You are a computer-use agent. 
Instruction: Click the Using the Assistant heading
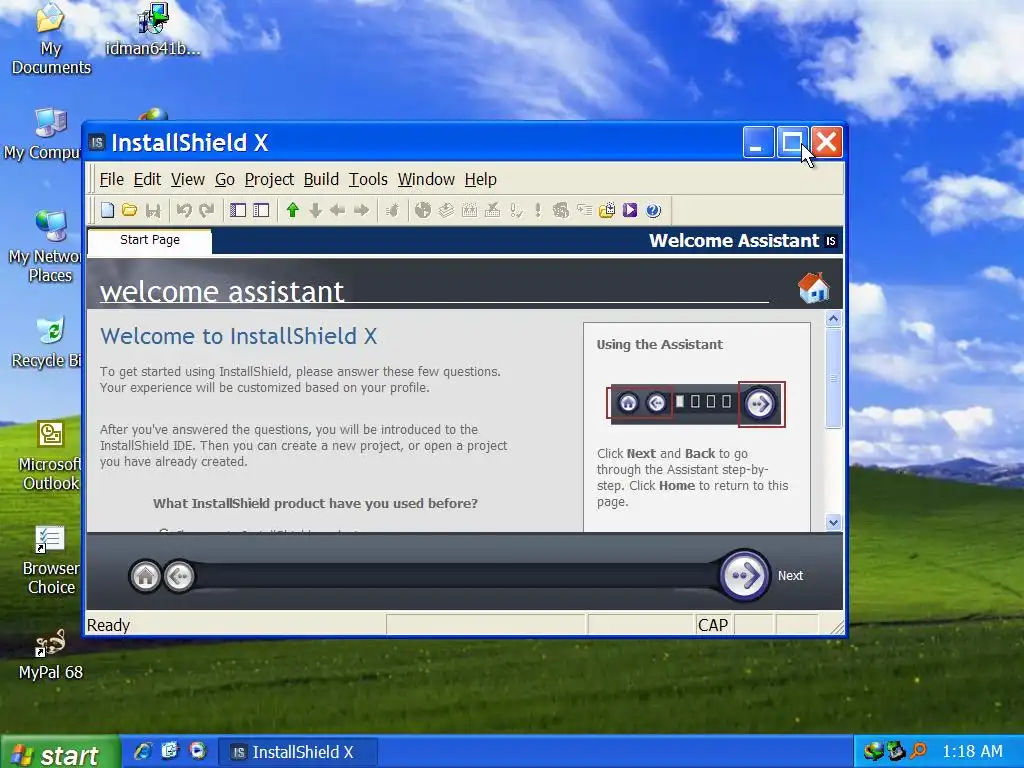tap(660, 345)
